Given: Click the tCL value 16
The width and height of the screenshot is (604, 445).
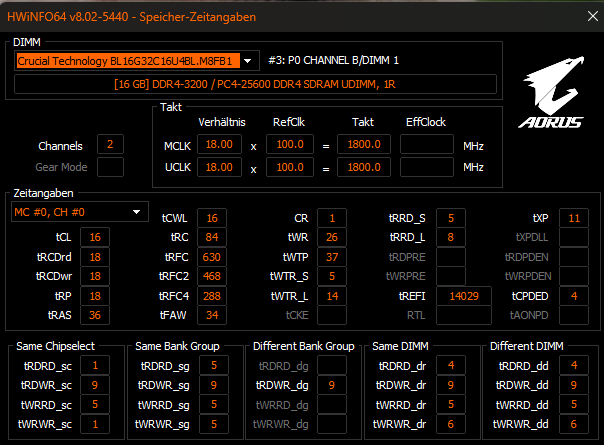Looking at the screenshot, I should point(95,237).
